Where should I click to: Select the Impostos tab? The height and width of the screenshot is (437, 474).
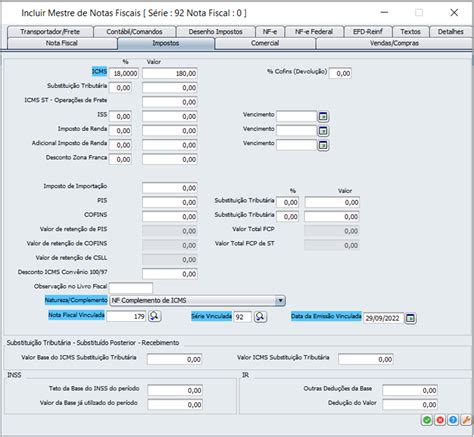coord(166,43)
